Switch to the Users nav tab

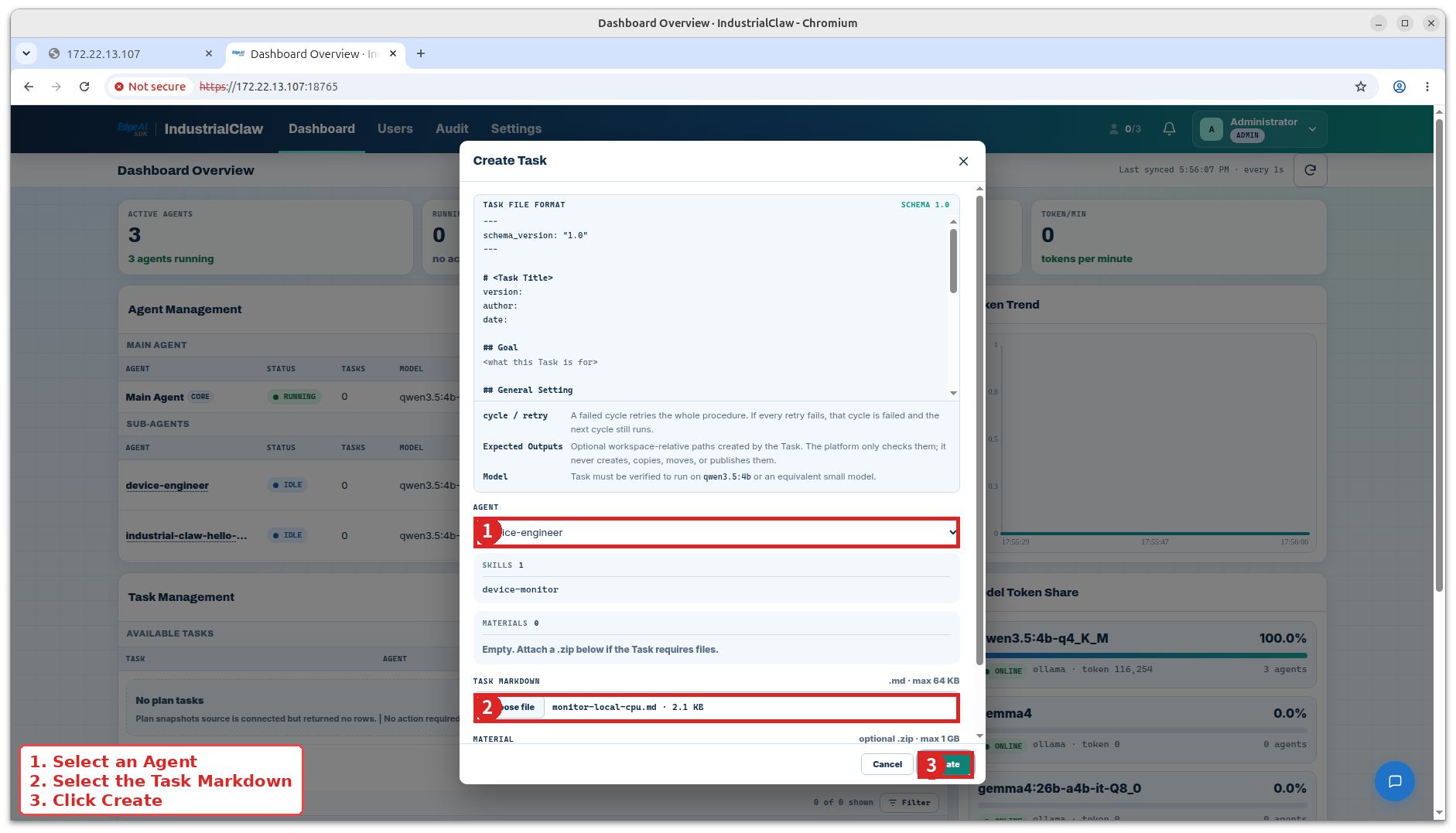click(395, 129)
